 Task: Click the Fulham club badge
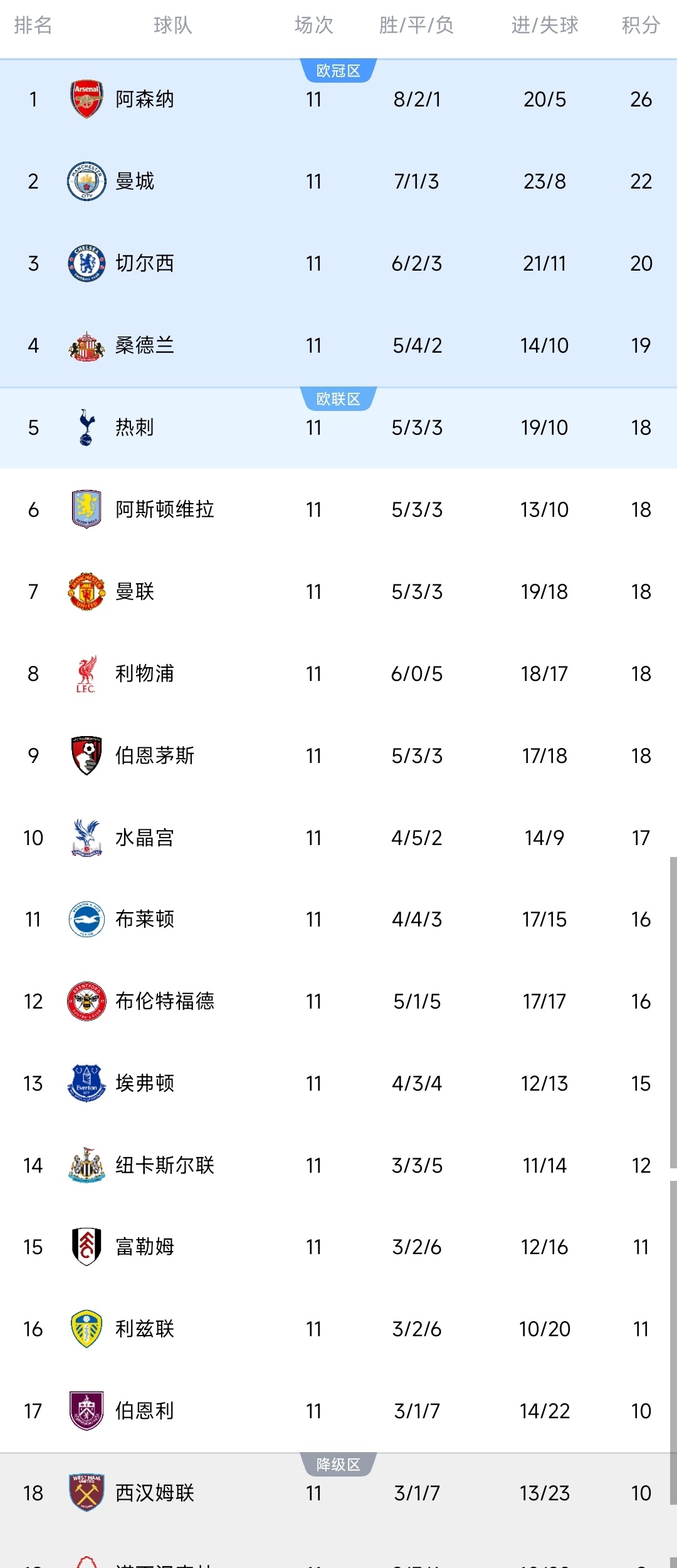[x=87, y=1247]
